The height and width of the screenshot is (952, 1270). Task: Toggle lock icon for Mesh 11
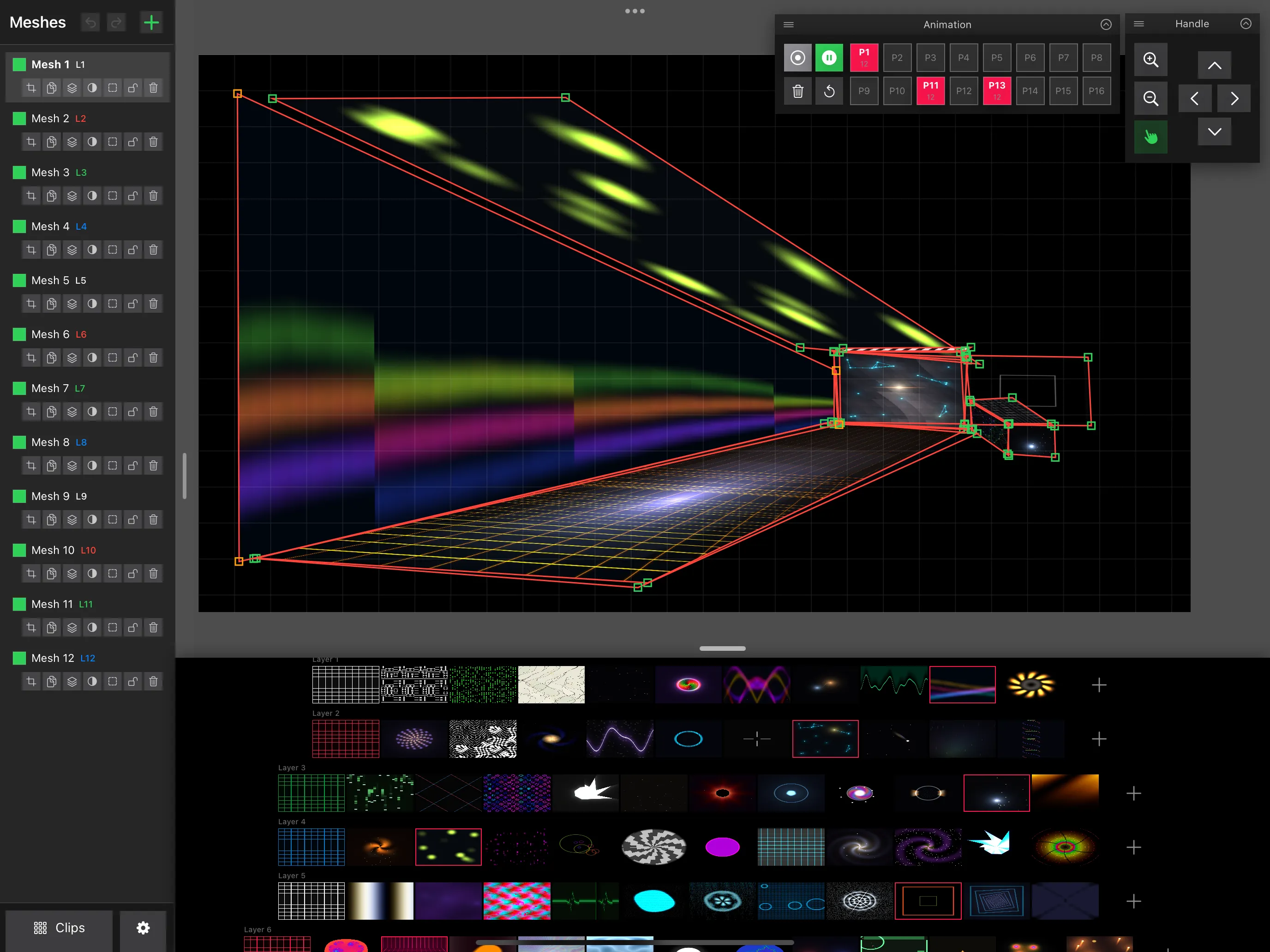(x=132, y=627)
